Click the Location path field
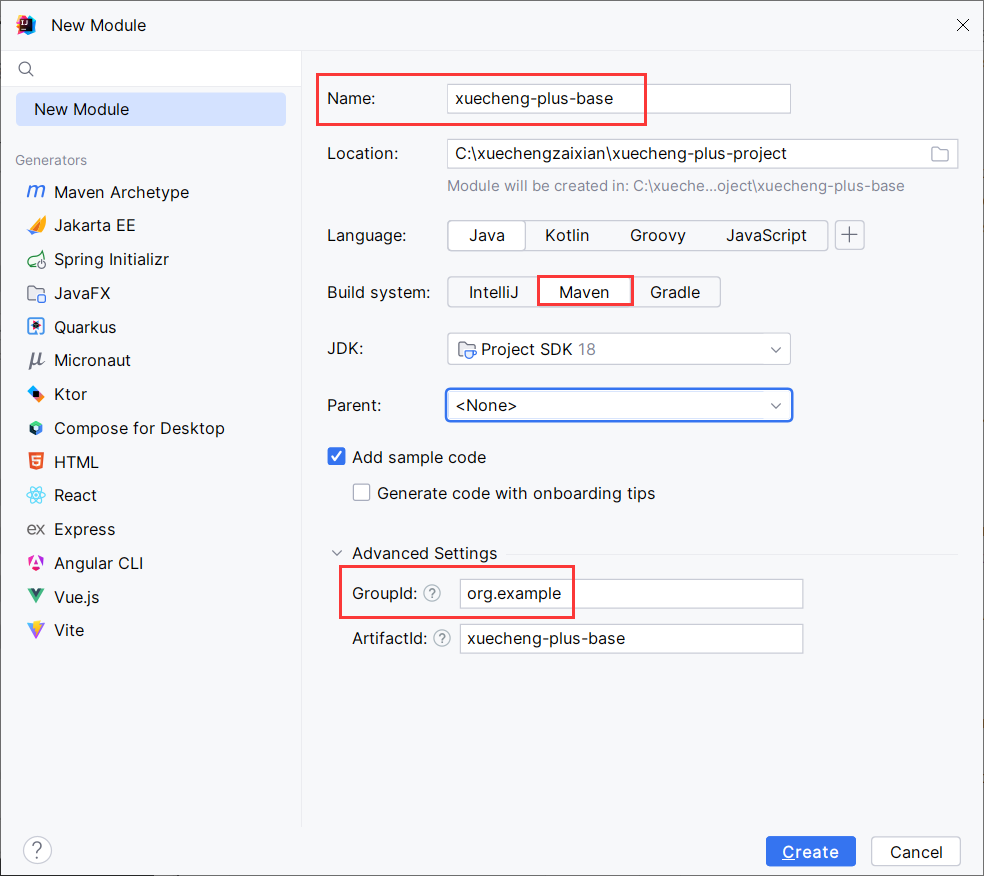984x876 pixels. coord(702,154)
